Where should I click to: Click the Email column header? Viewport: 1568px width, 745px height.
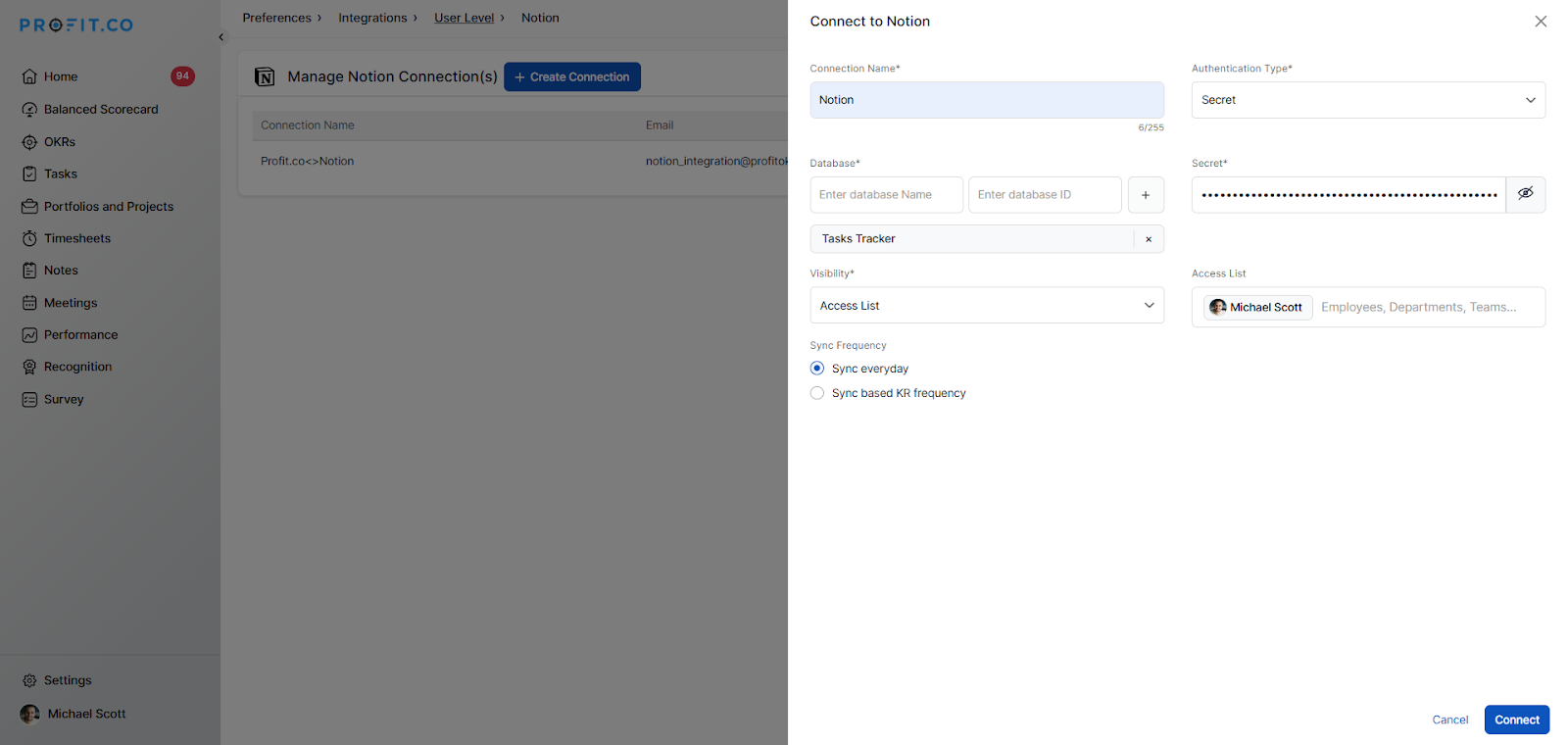[x=660, y=125]
